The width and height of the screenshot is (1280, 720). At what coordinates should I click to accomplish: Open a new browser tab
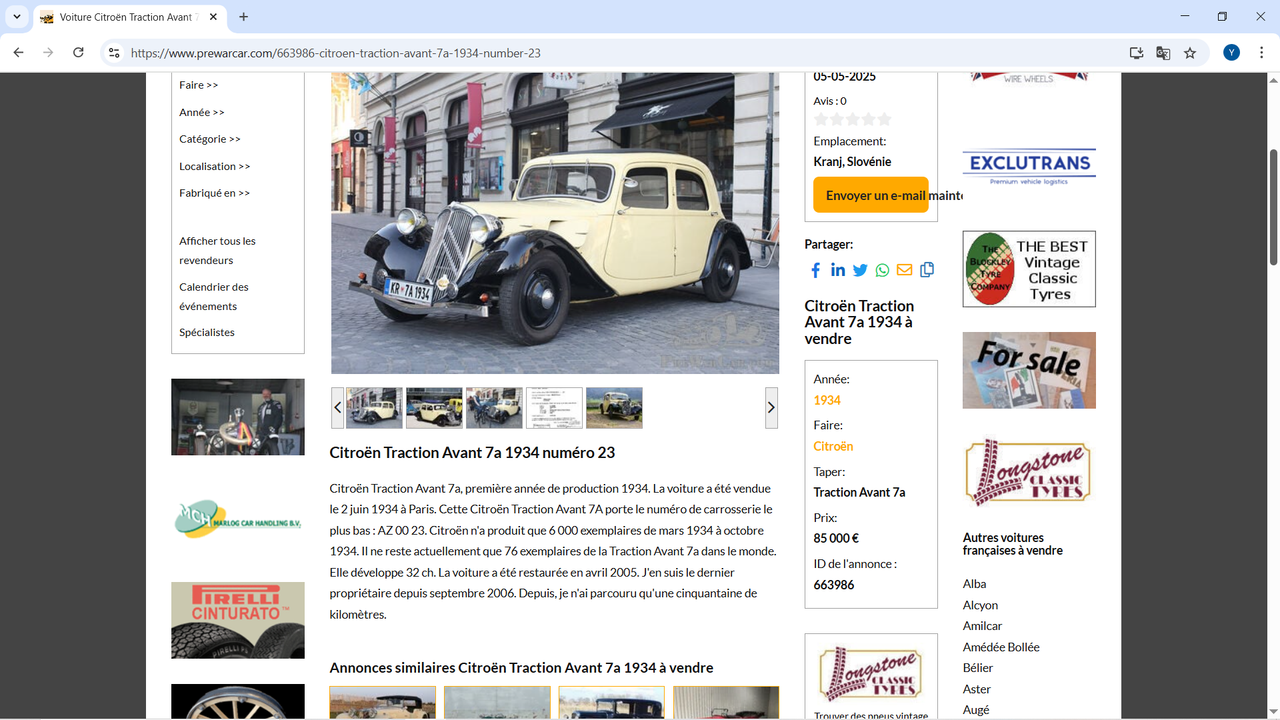pos(243,17)
